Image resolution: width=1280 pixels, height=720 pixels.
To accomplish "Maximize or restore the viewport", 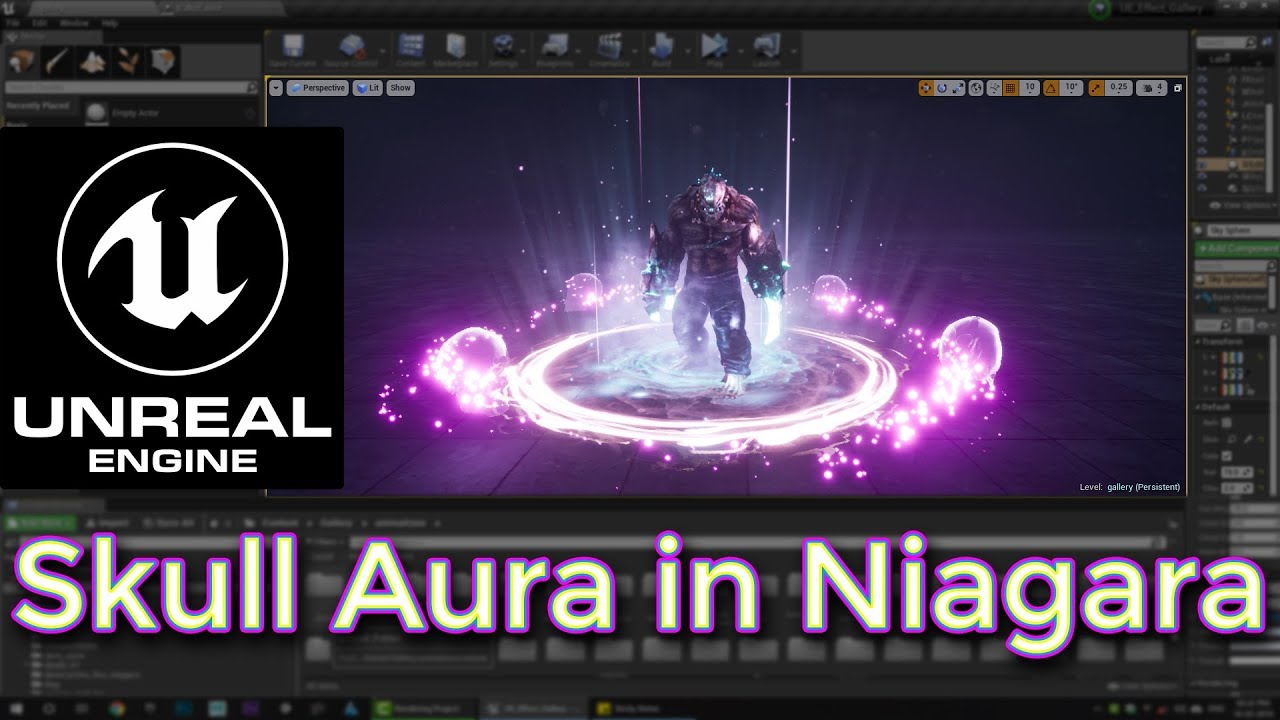I will pos(1178,88).
